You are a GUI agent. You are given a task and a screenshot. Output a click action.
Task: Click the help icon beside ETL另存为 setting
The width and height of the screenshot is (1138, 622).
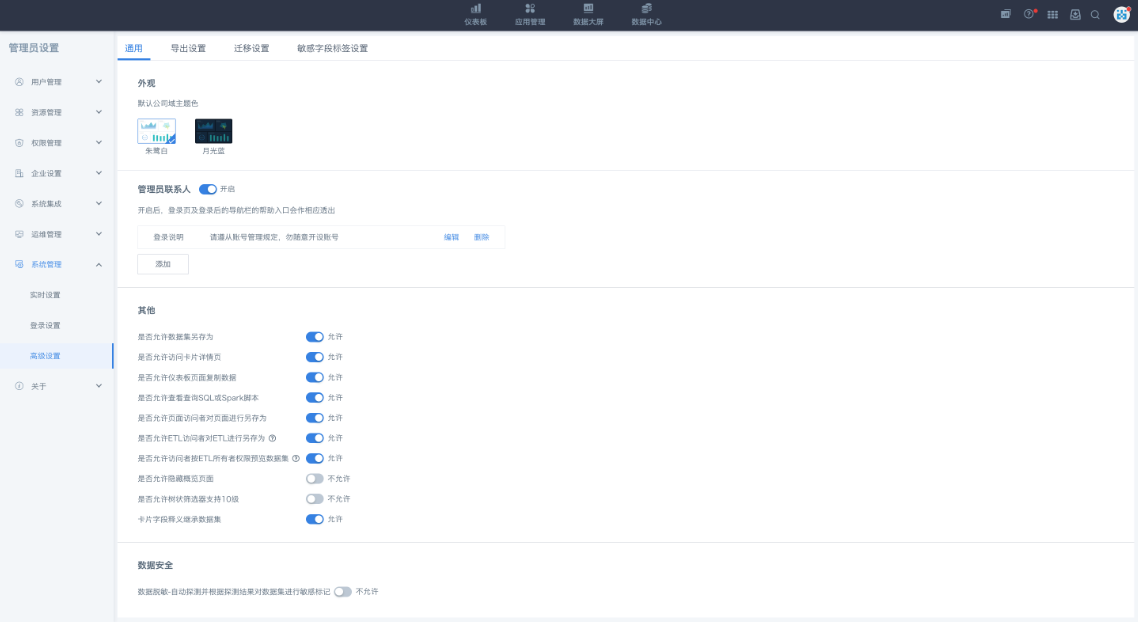[x=272, y=438]
